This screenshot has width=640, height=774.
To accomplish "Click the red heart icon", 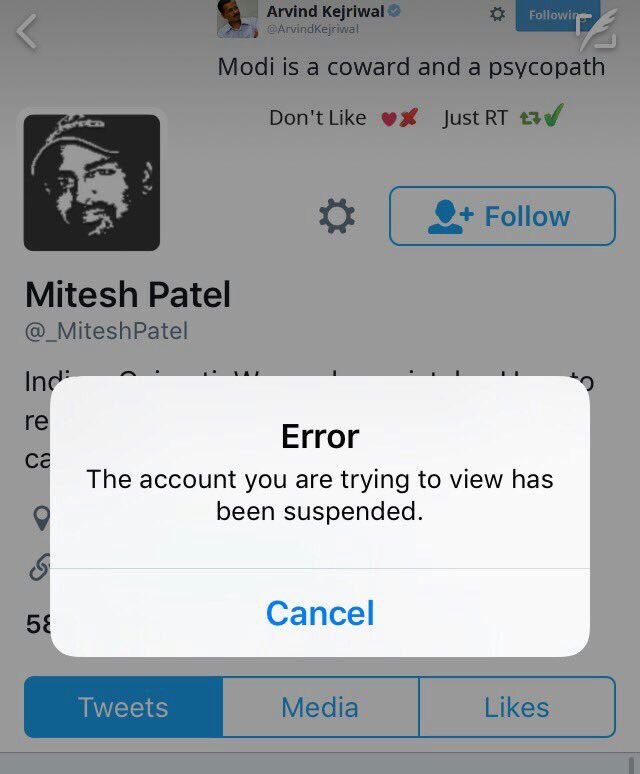I will point(389,118).
